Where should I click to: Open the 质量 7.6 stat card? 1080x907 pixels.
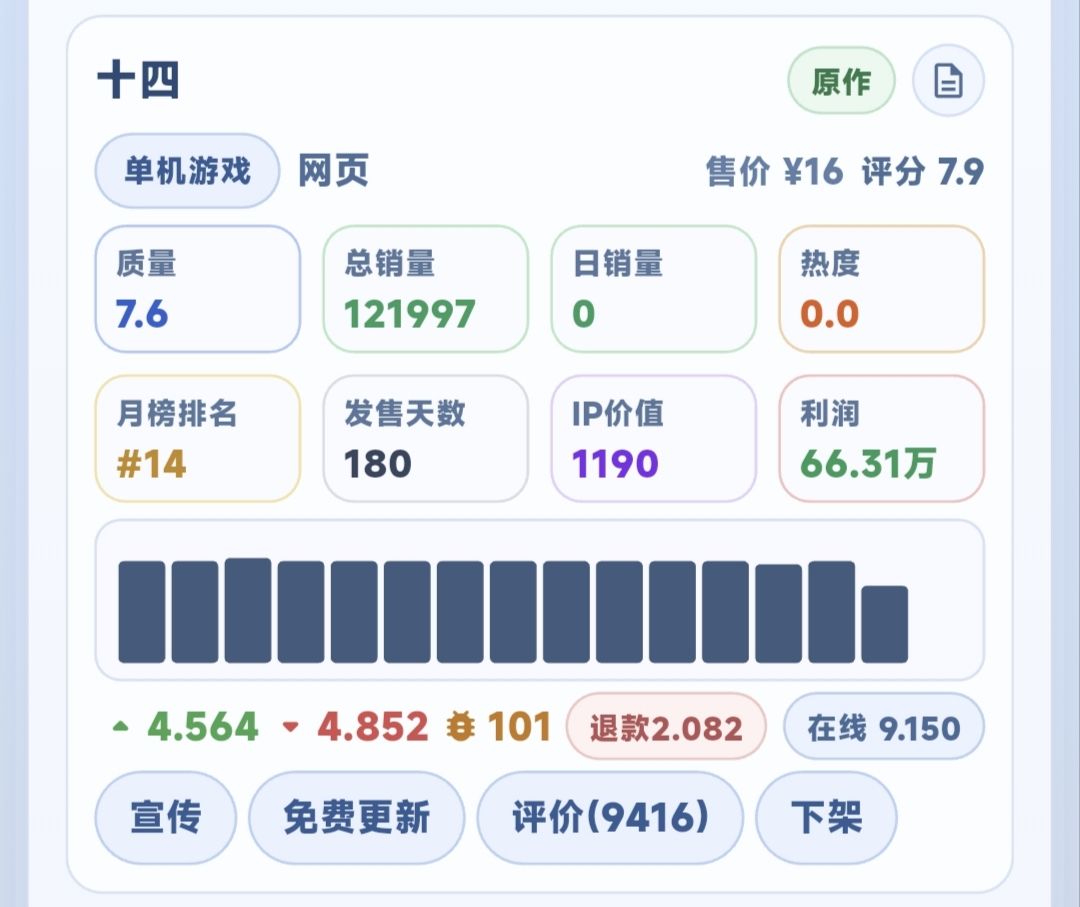[198, 289]
